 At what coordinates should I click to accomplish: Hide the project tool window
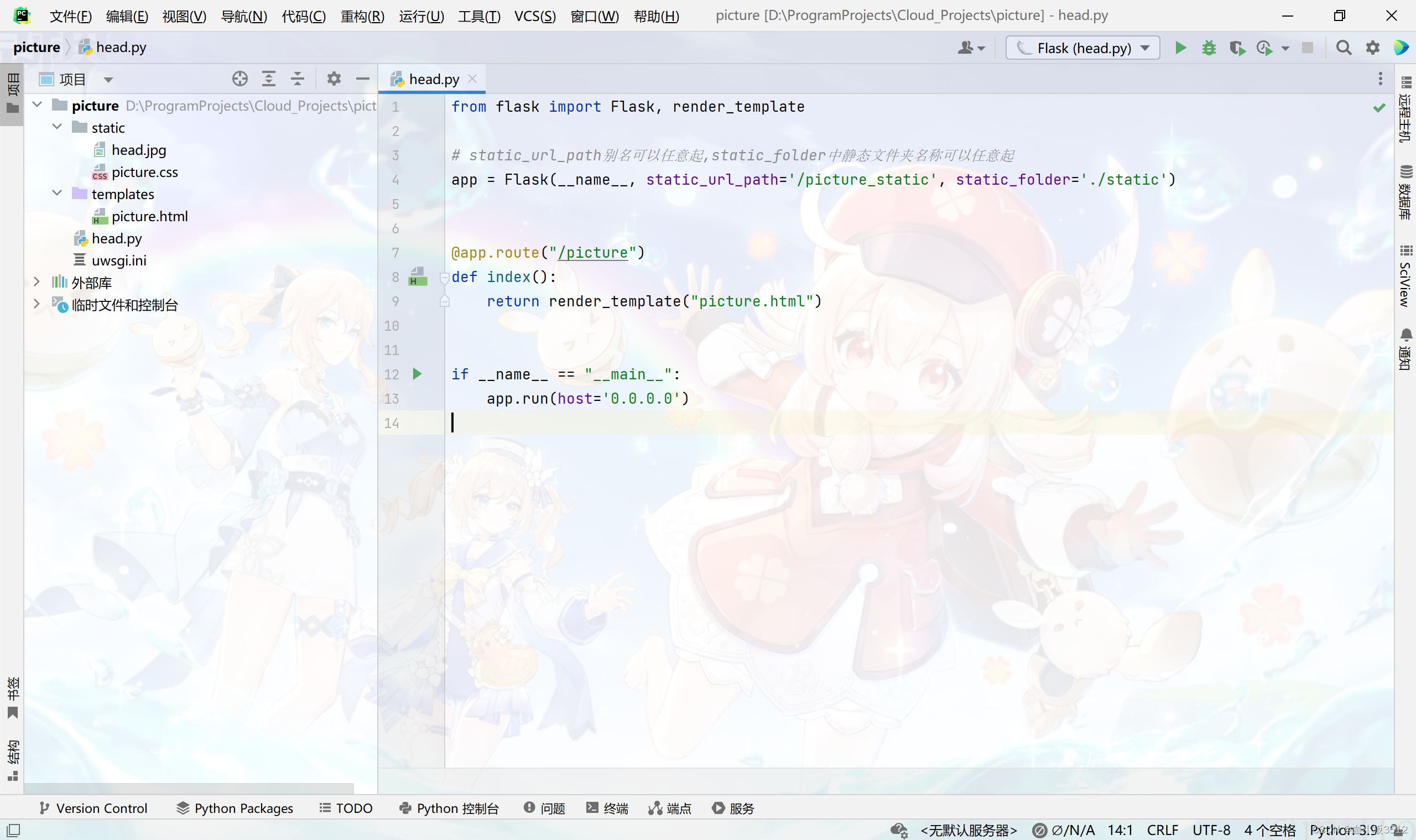tap(363, 79)
